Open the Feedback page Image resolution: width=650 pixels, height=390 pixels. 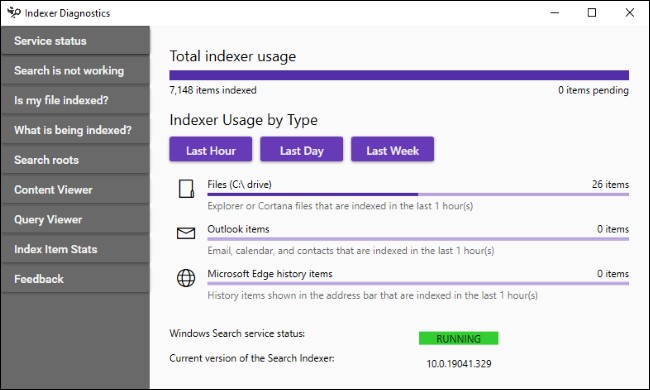click(75, 279)
